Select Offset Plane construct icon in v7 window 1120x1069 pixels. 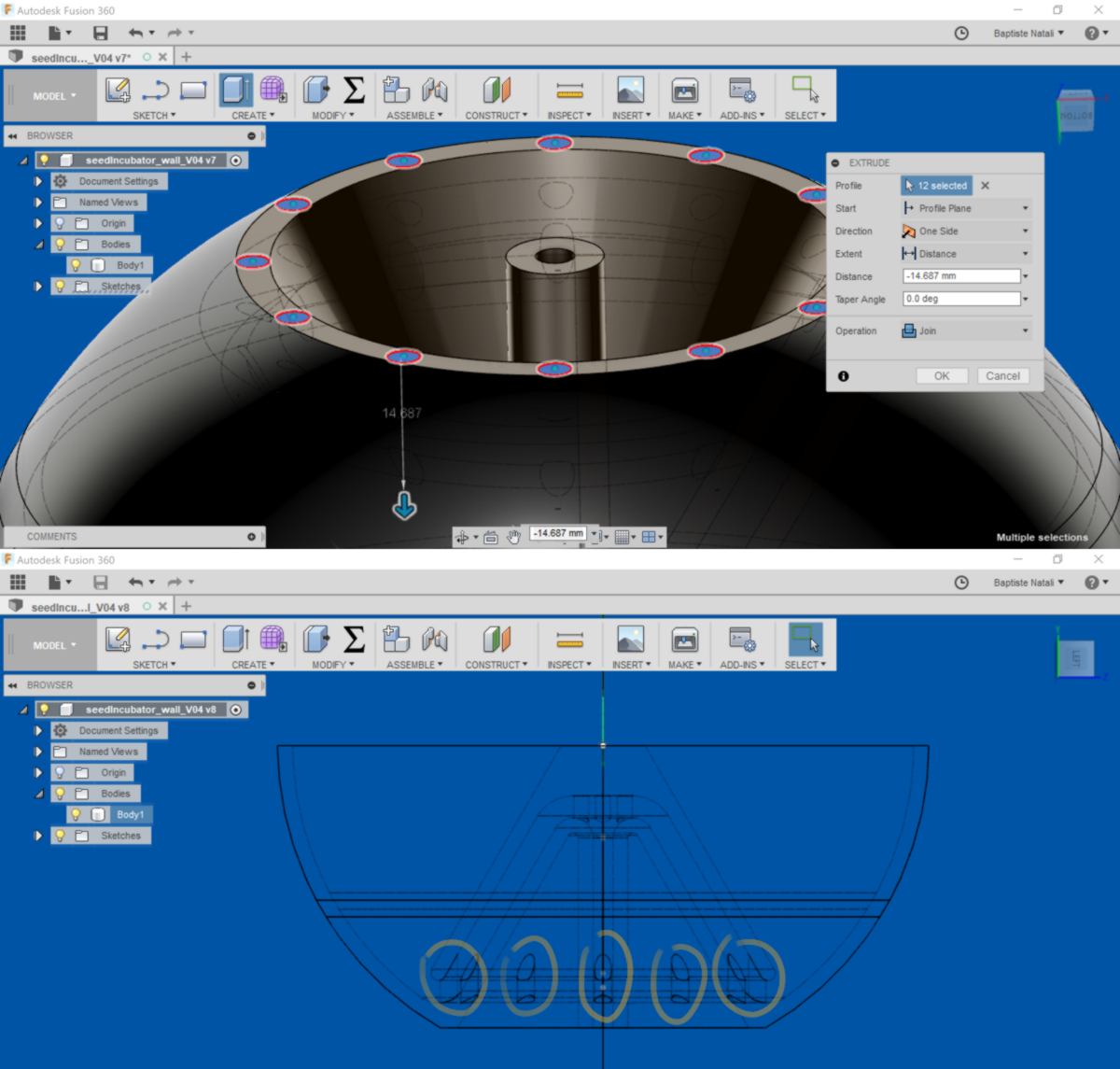(497, 90)
